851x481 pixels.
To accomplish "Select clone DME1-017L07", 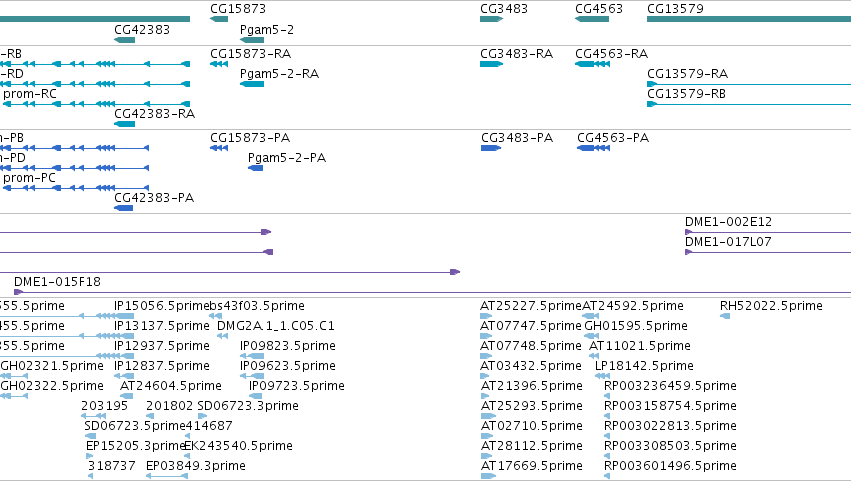I will 728,242.
